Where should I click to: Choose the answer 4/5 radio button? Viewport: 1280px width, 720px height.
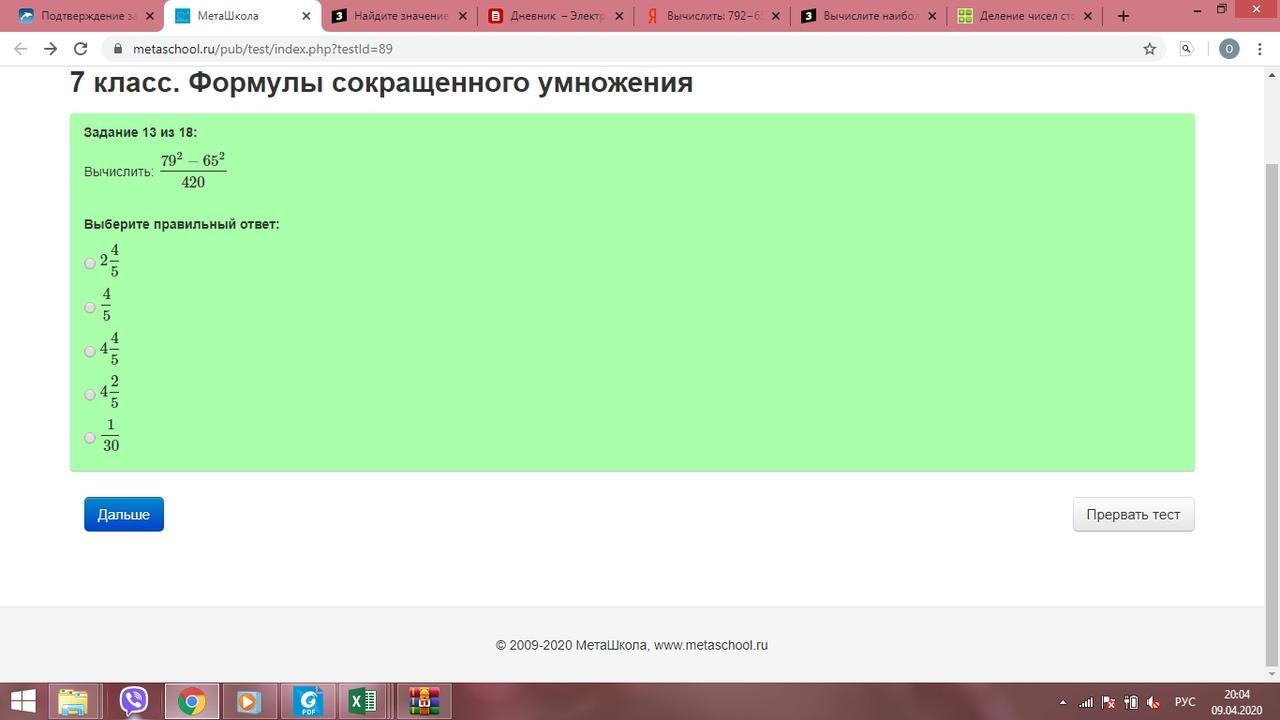coord(90,307)
